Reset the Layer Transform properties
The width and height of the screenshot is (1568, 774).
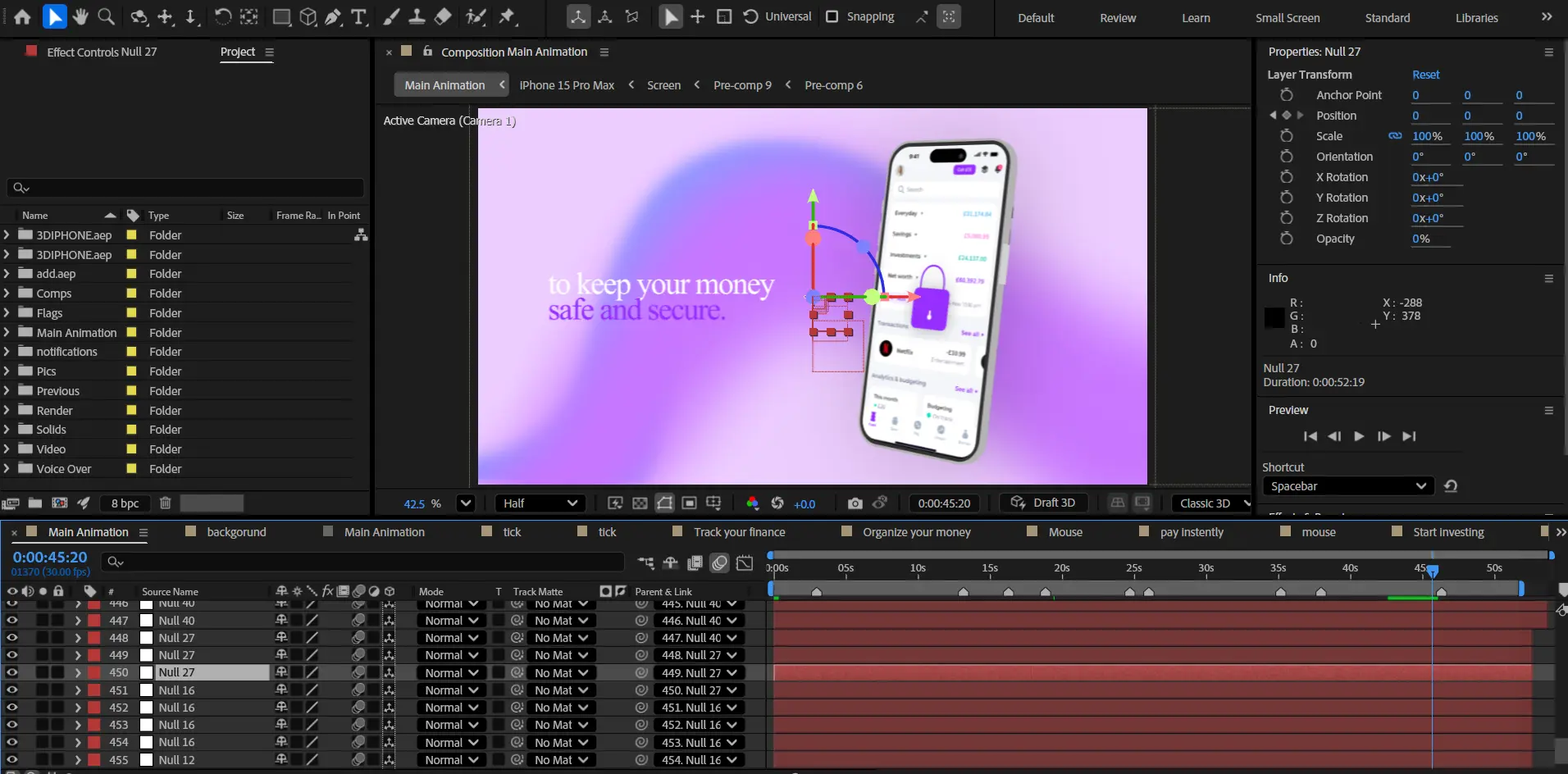coord(1425,75)
